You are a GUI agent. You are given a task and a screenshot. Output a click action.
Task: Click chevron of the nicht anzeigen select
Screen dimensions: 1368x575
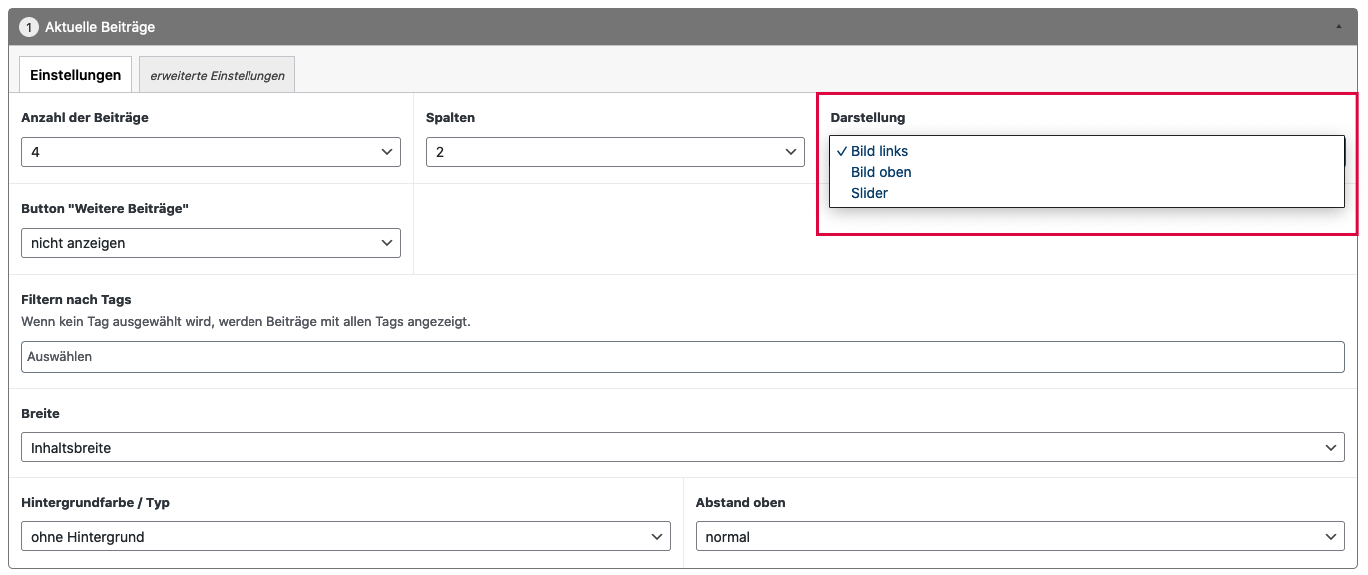pyautogui.click(x=387, y=243)
